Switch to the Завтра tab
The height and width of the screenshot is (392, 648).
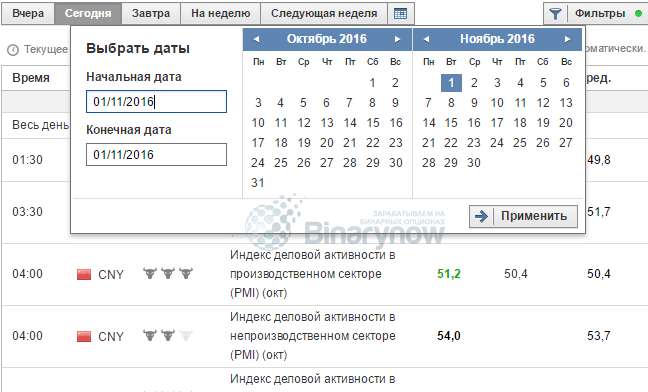pyautogui.click(x=151, y=14)
